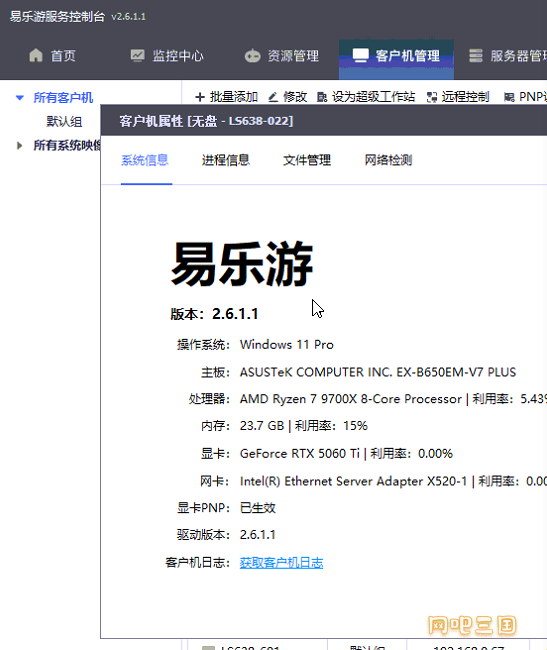Click the 客户机属性 dialog title
Viewport: 547px width, 650px height.
tap(206, 121)
